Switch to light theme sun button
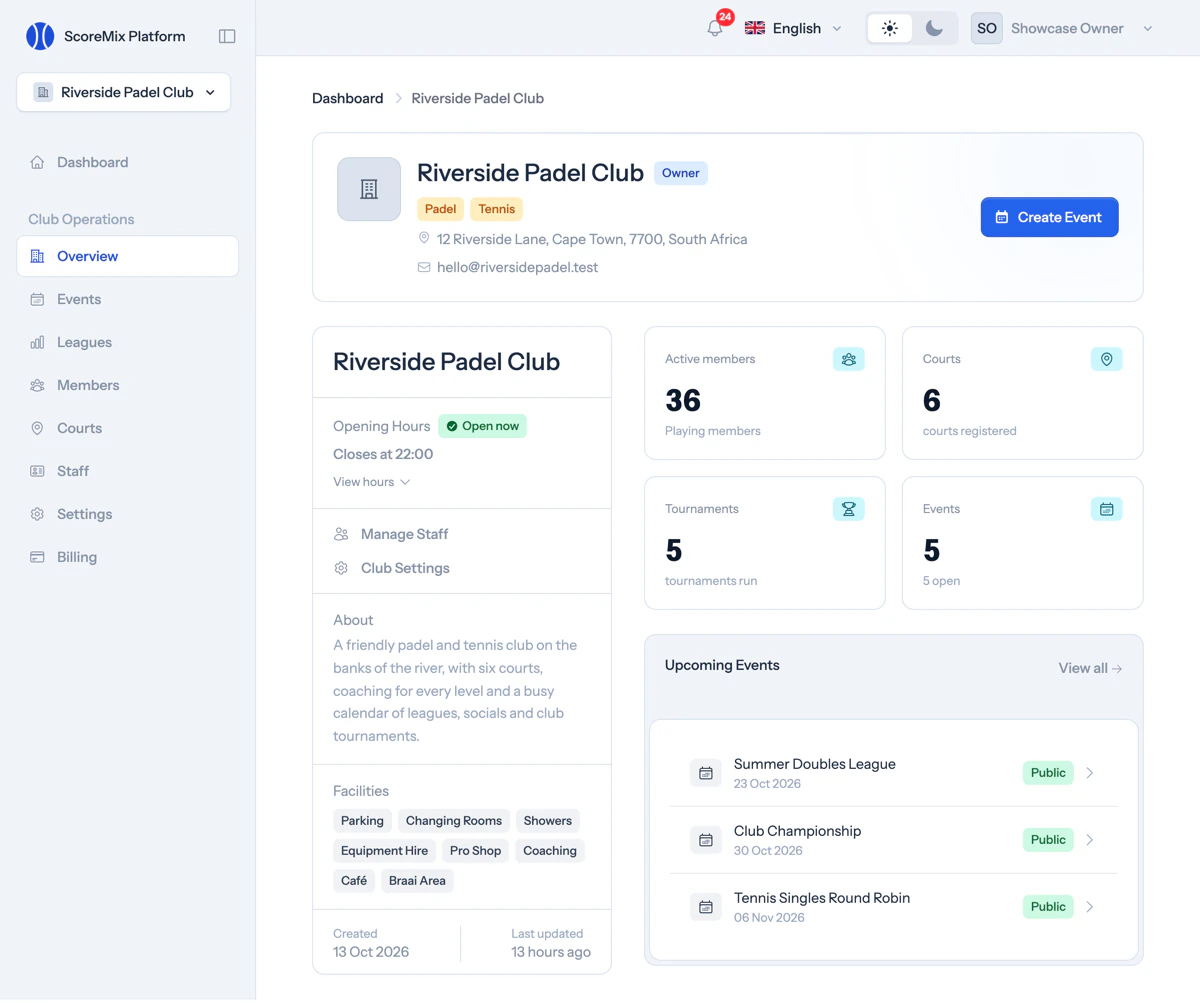The image size is (1200, 1003). point(890,28)
